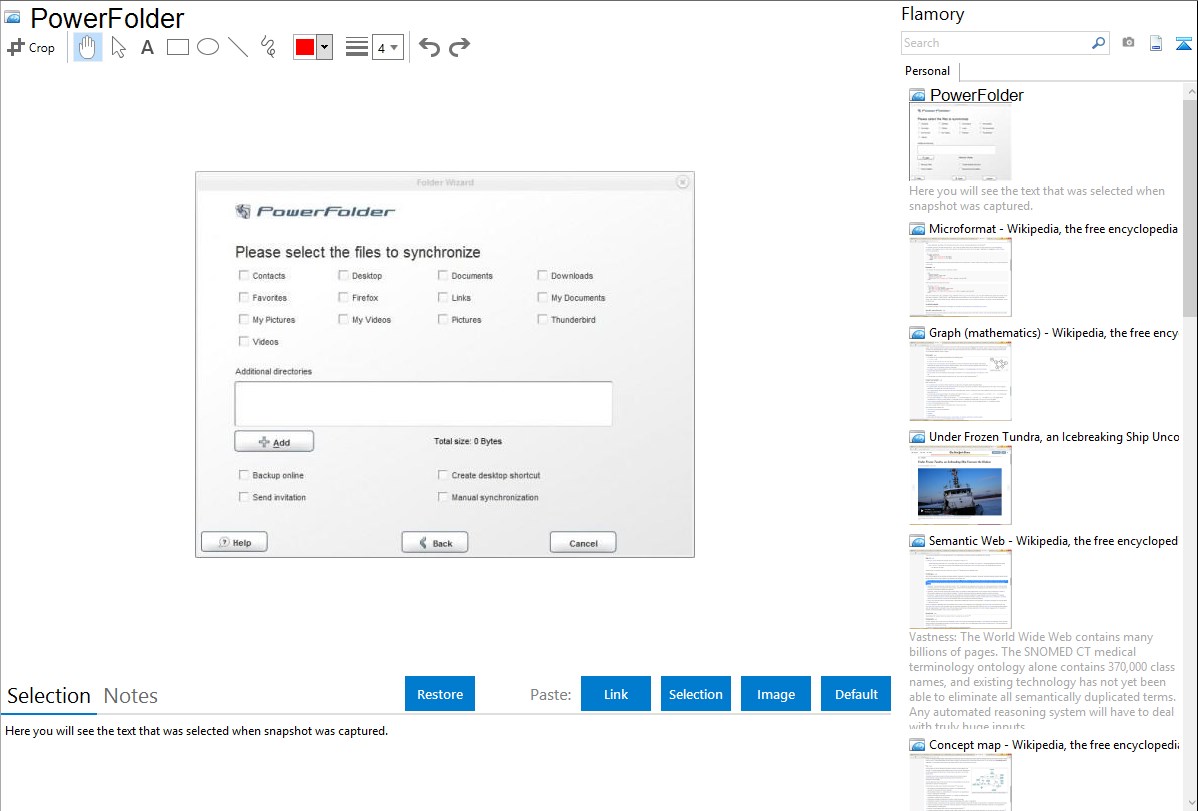Click the Paste Selection button
1198x811 pixels.
coord(695,694)
